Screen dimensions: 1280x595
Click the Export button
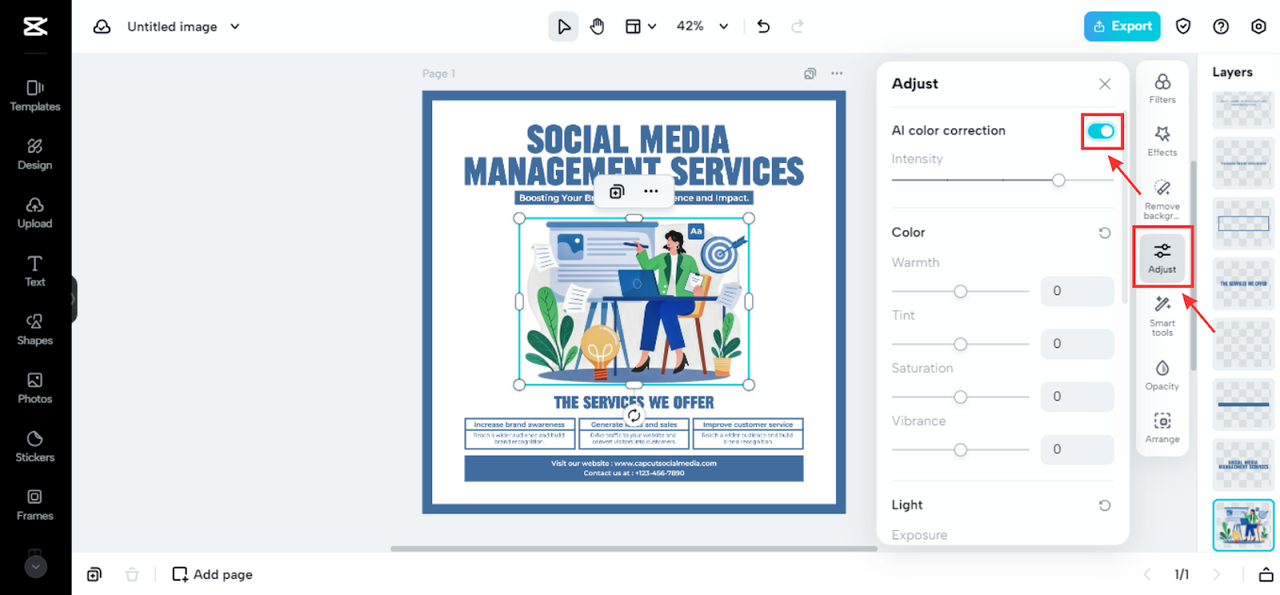coord(1122,27)
